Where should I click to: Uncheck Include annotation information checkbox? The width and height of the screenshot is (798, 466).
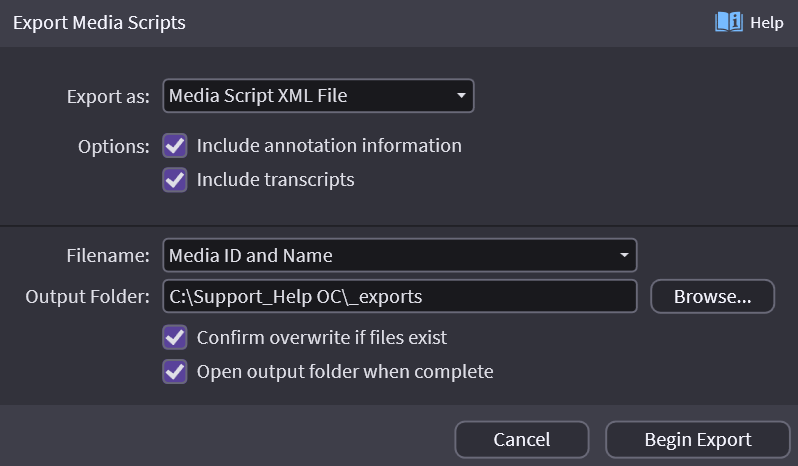(175, 146)
